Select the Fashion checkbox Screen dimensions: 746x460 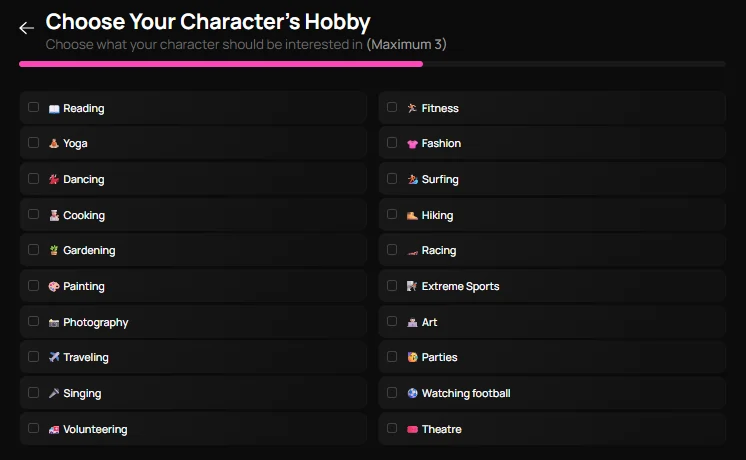click(x=392, y=143)
